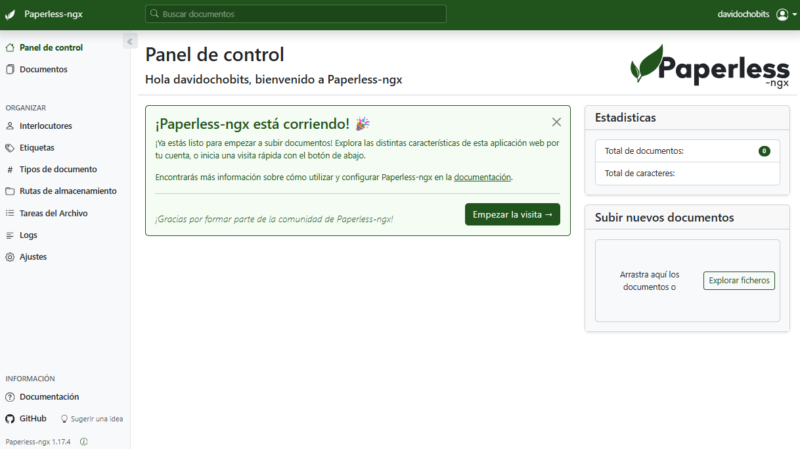800x449 pixels.
Task: Click the Interlocutores person icon
Action: (10, 126)
